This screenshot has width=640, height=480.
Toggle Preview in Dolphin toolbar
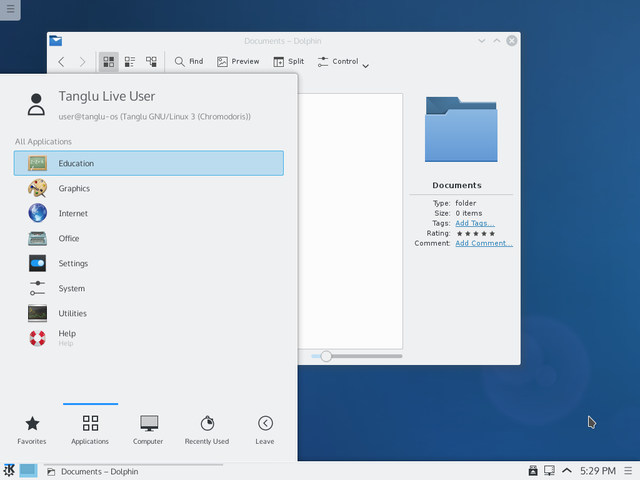[x=238, y=61]
